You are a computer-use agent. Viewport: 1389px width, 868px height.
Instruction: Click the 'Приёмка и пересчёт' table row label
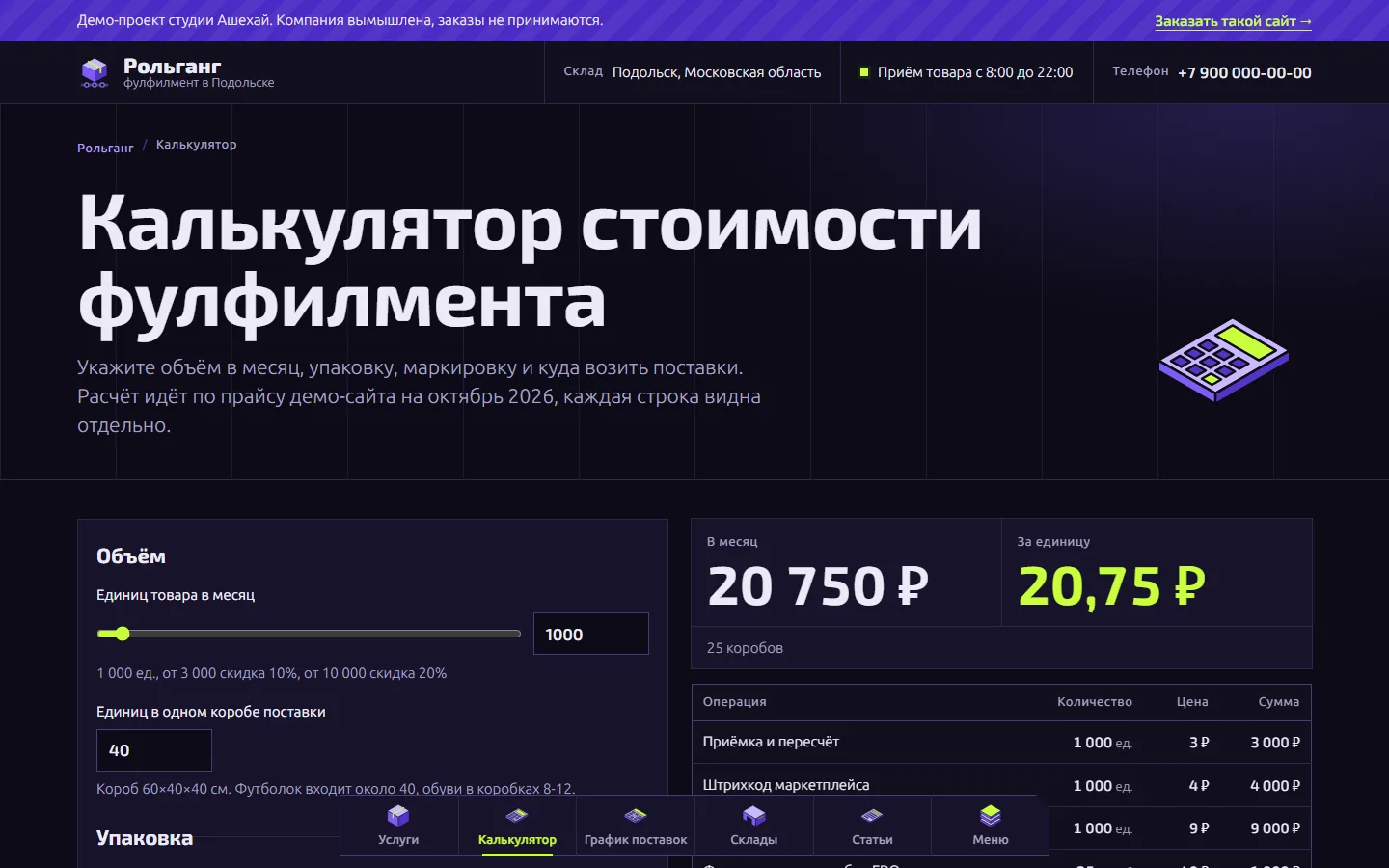click(x=771, y=742)
